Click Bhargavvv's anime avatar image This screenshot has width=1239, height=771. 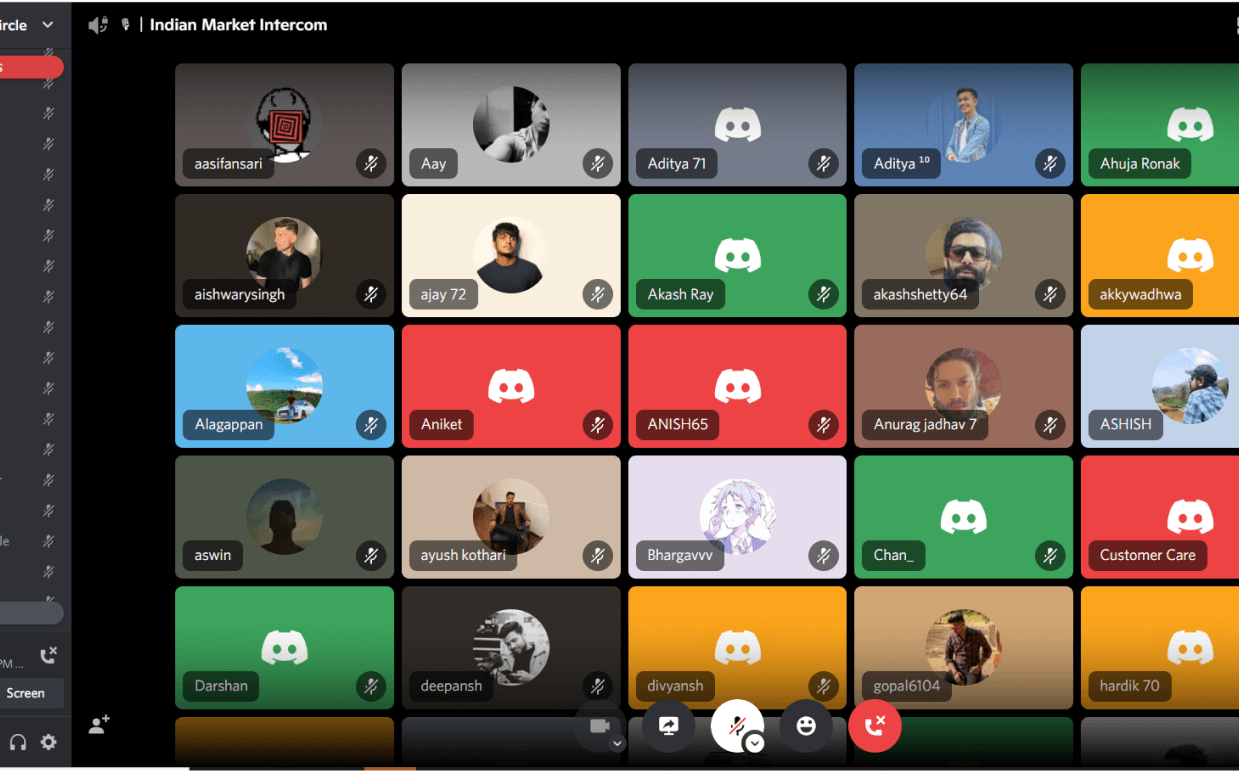coord(737,517)
